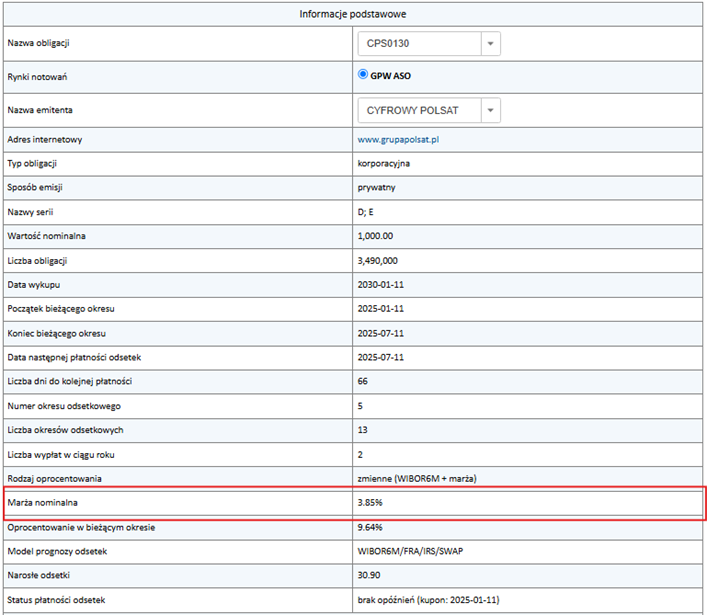Image resolution: width=707 pixels, height=615 pixels.
Task: Click the 1,000.00 nominal value cell
Action: (x=376, y=237)
